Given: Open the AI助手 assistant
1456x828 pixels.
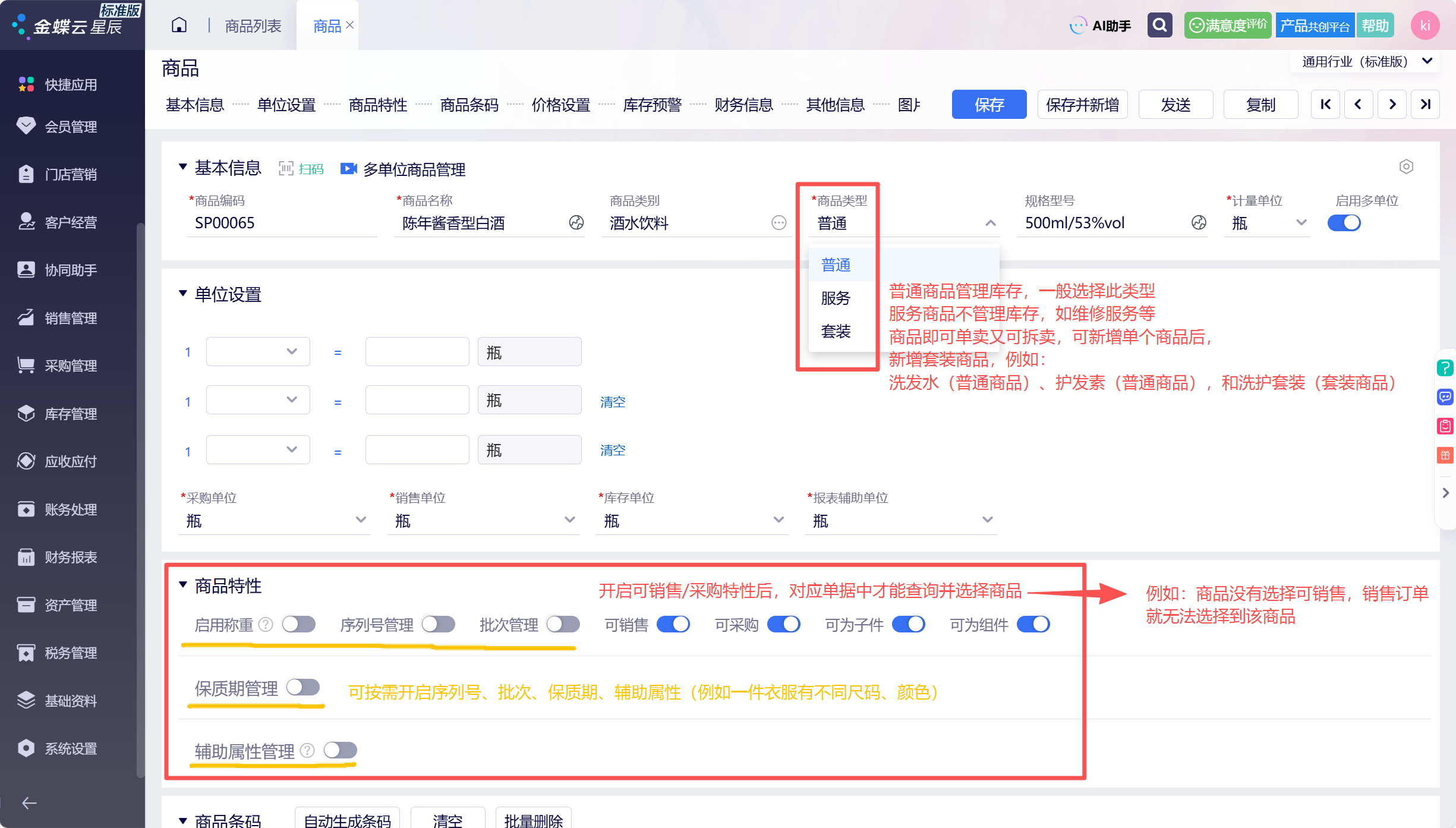Looking at the screenshot, I should coord(1100,26).
